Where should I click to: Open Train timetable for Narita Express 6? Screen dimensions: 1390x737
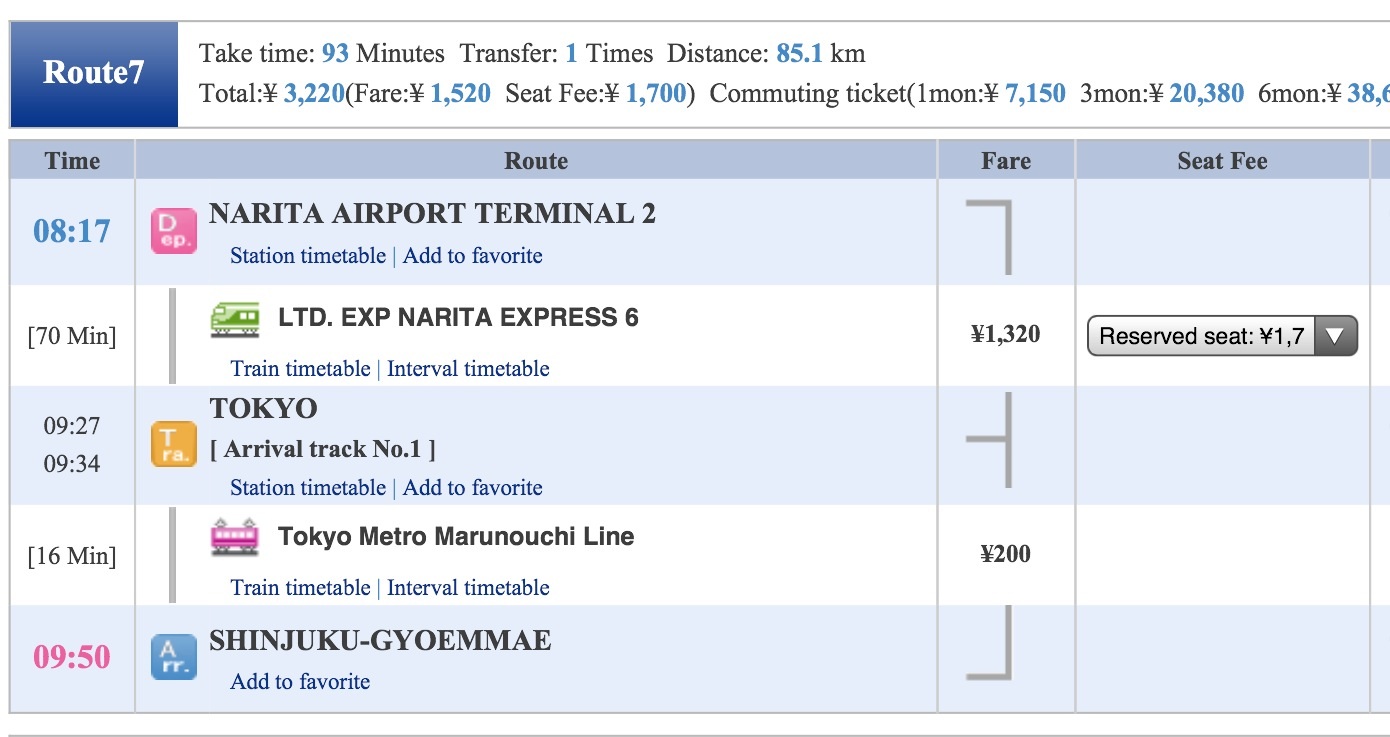(x=300, y=369)
